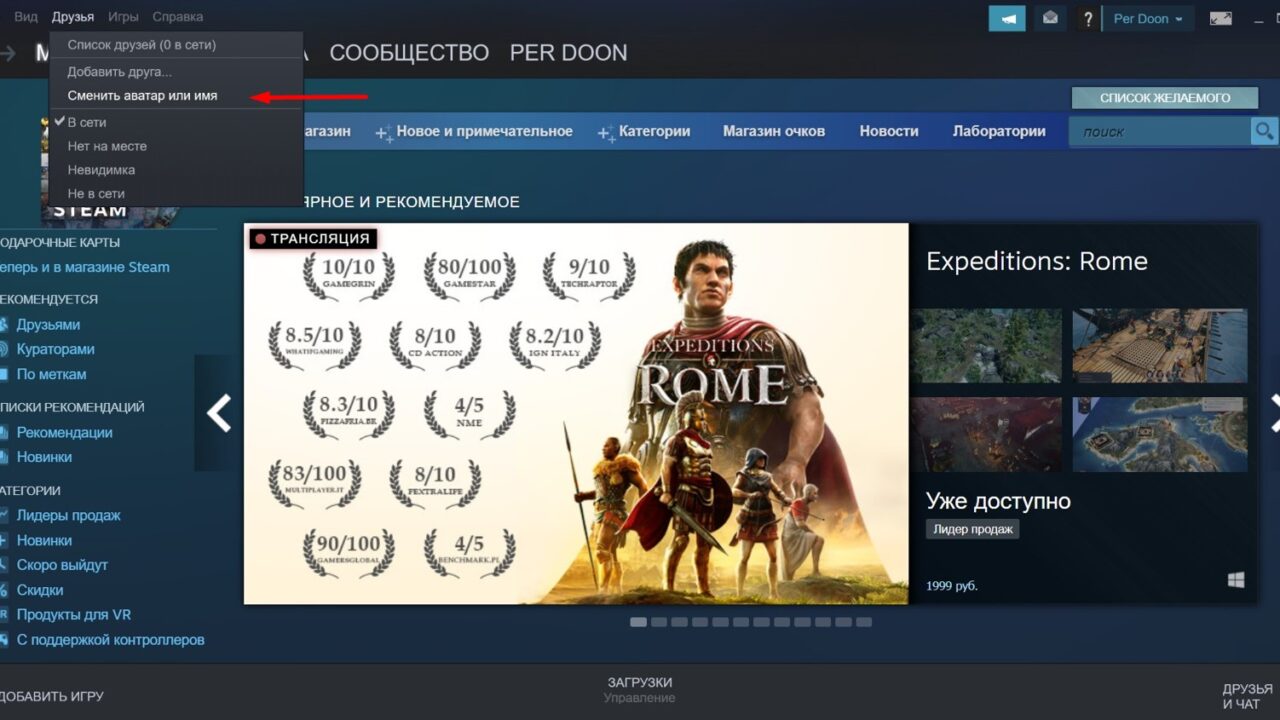The image size is (1280, 720).
Task: Click the ТРАНСЛЯЦИЯ live badge
Action: (314, 239)
